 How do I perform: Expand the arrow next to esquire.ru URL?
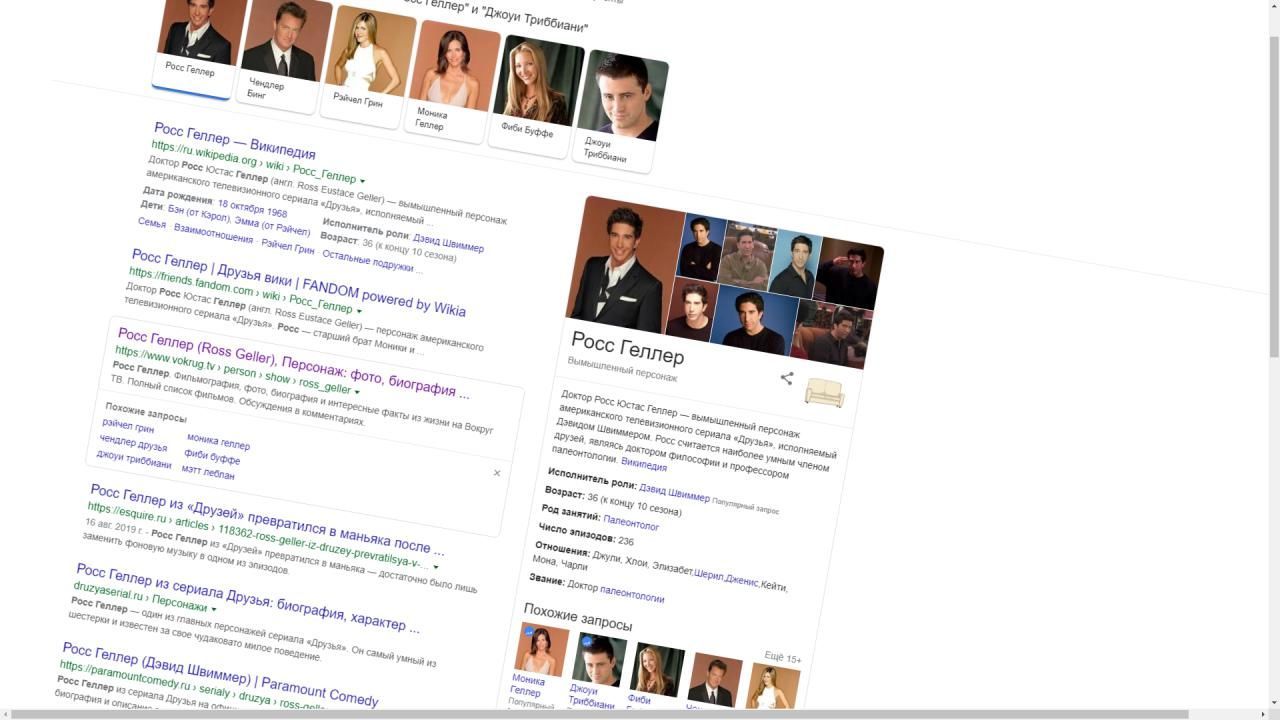(436, 567)
